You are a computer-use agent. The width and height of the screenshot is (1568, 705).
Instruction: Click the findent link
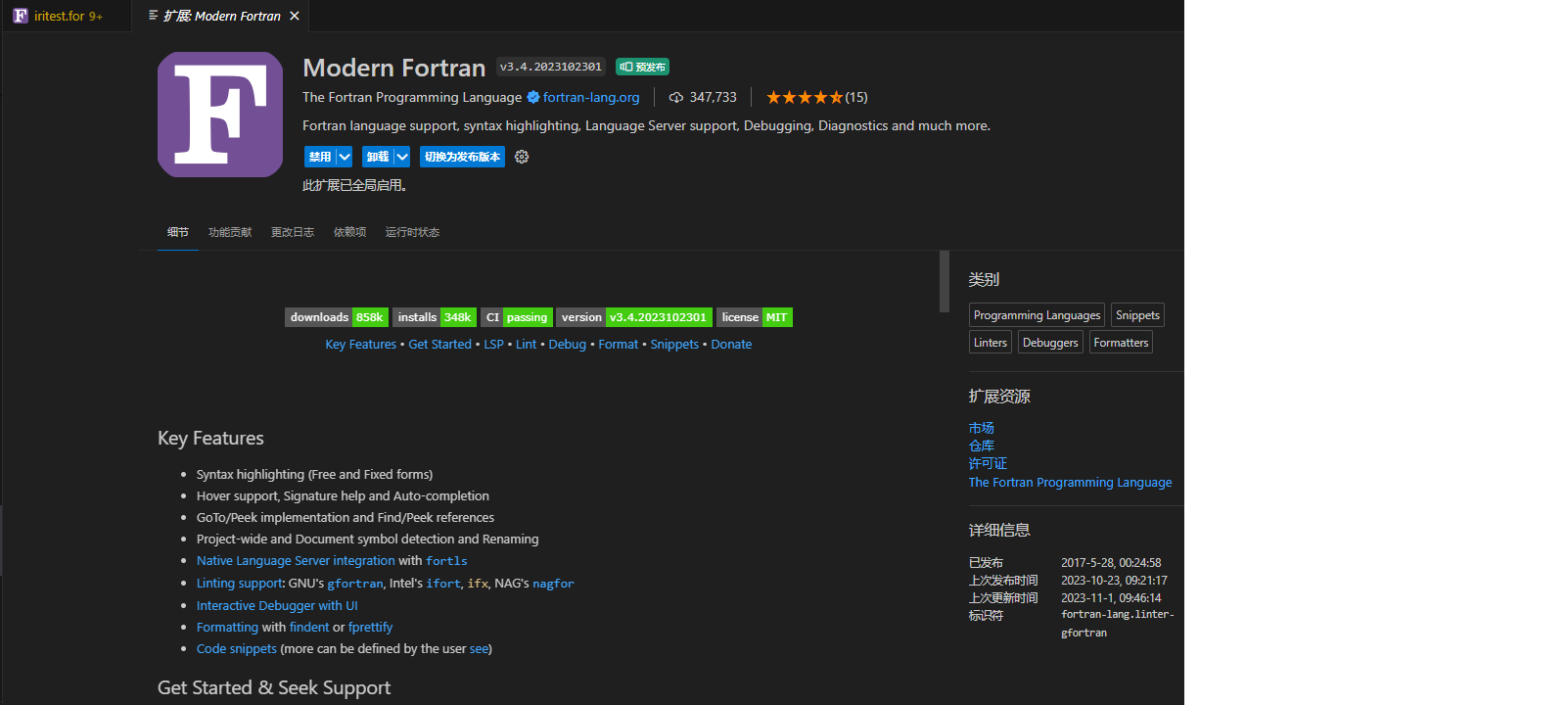tap(309, 628)
